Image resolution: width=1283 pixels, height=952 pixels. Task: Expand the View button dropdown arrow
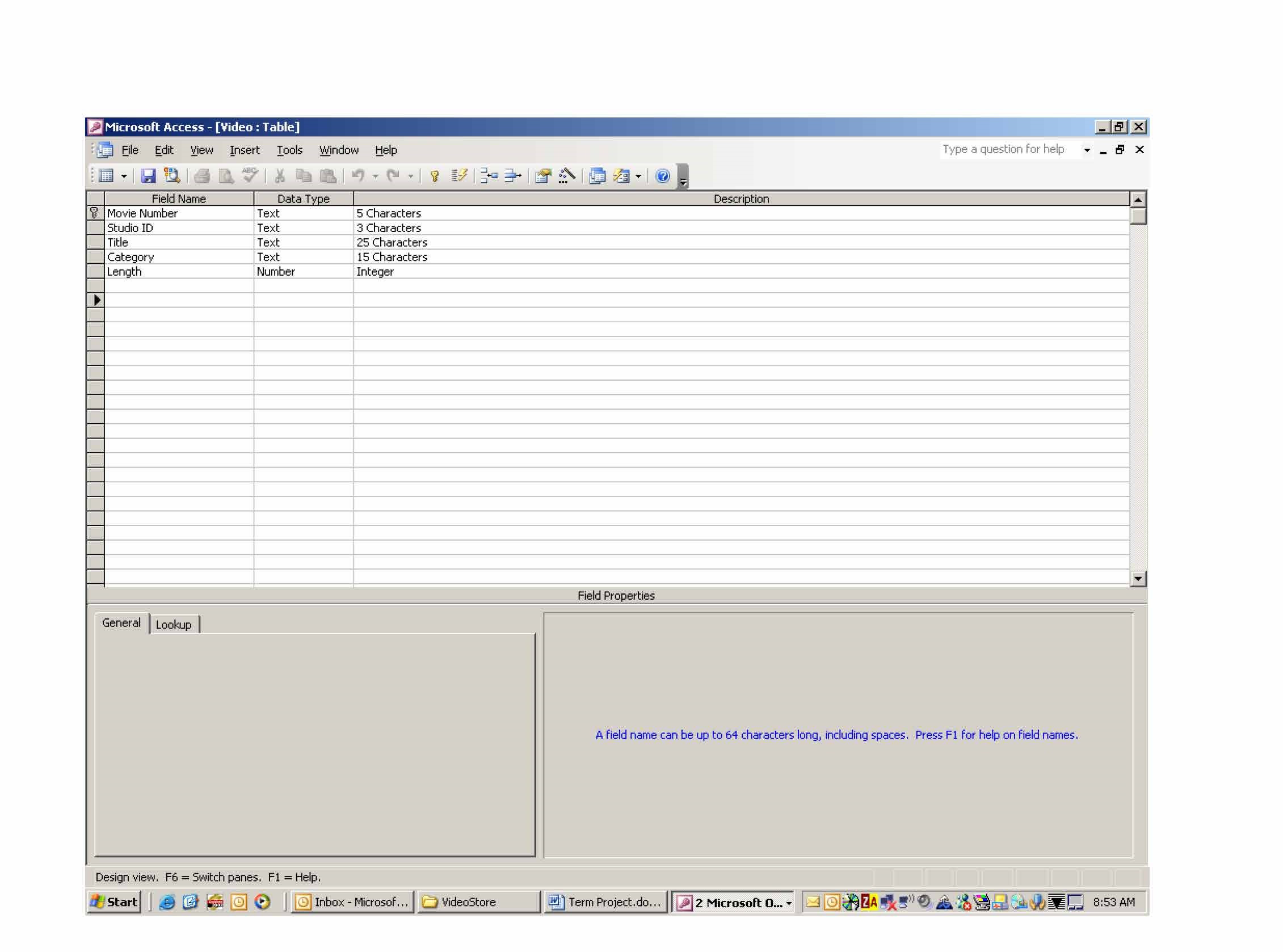click(123, 176)
